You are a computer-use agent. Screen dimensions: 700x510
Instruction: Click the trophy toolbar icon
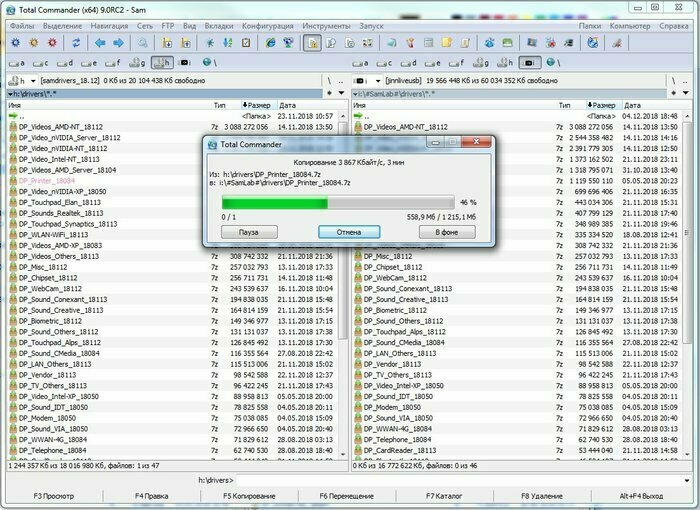click(410, 43)
